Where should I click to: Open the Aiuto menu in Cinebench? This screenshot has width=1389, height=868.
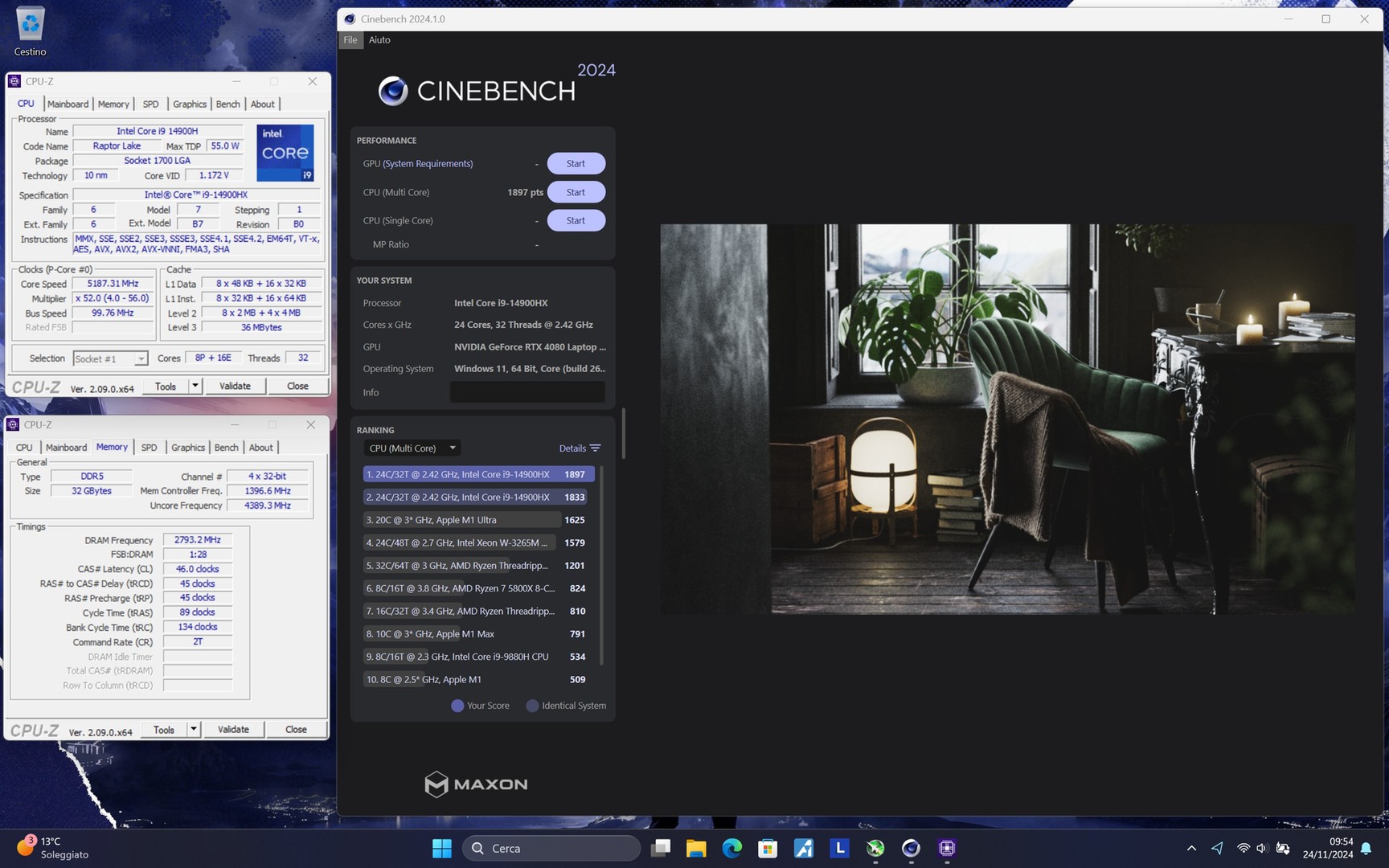tap(379, 40)
